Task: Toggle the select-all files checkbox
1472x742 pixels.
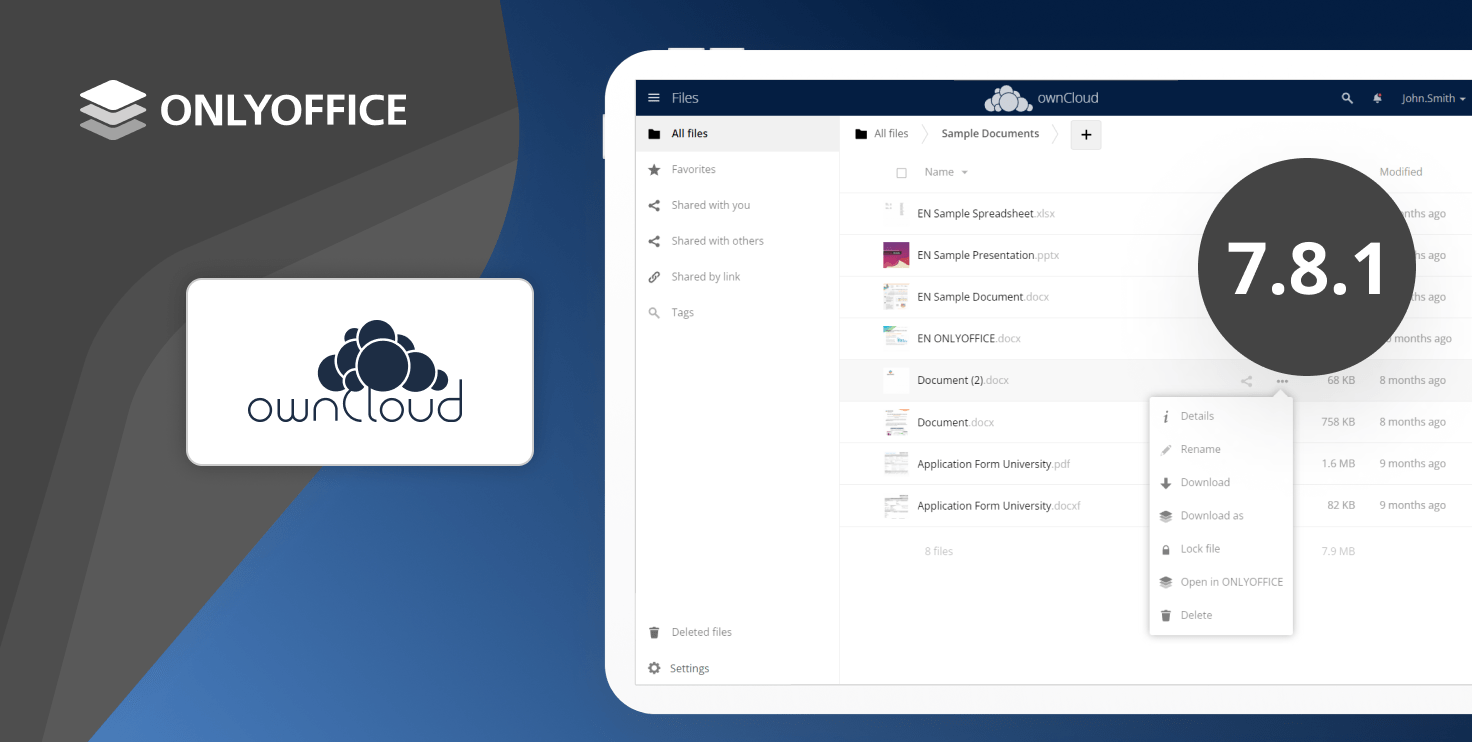Action: (901, 172)
